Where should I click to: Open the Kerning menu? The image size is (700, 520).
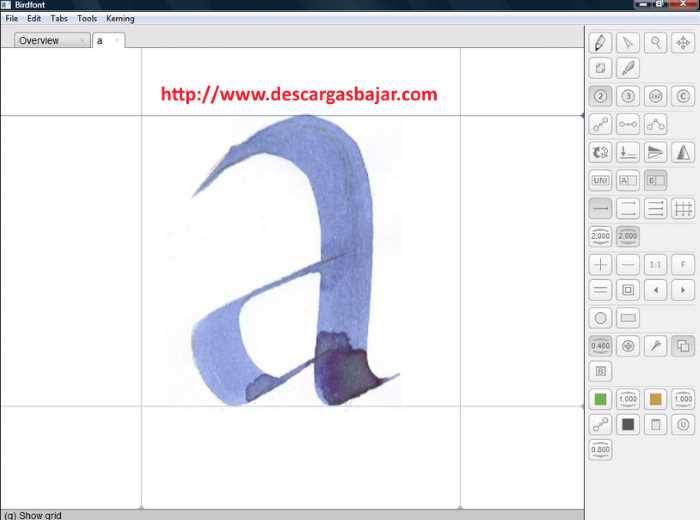[x=120, y=18]
